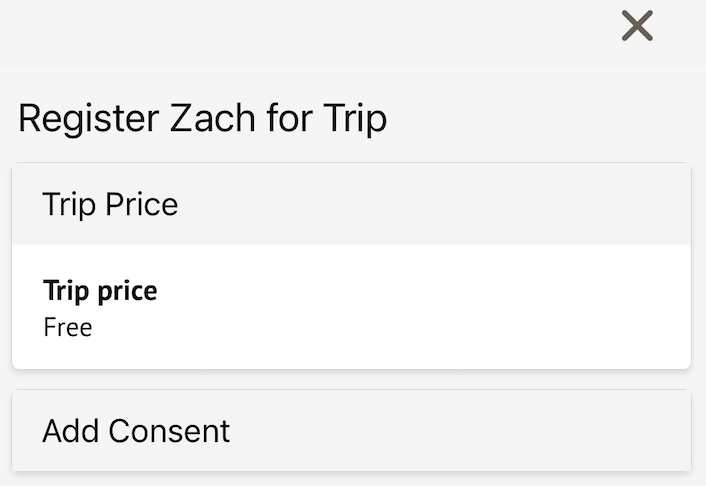Click the word Register in the heading
This screenshot has width=706, height=486.
pos(85,120)
